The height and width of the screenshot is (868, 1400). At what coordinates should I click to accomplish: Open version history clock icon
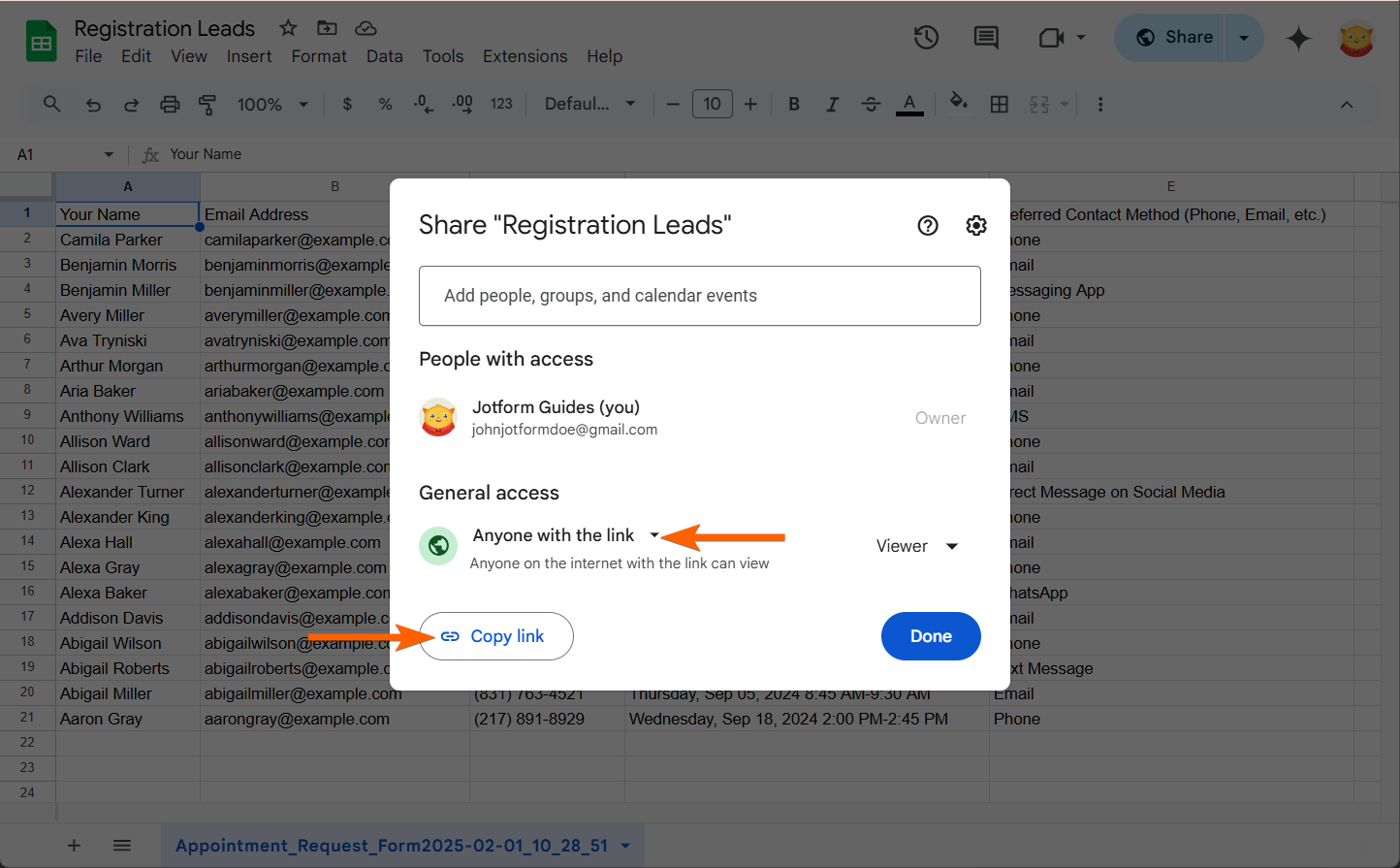coord(926,38)
